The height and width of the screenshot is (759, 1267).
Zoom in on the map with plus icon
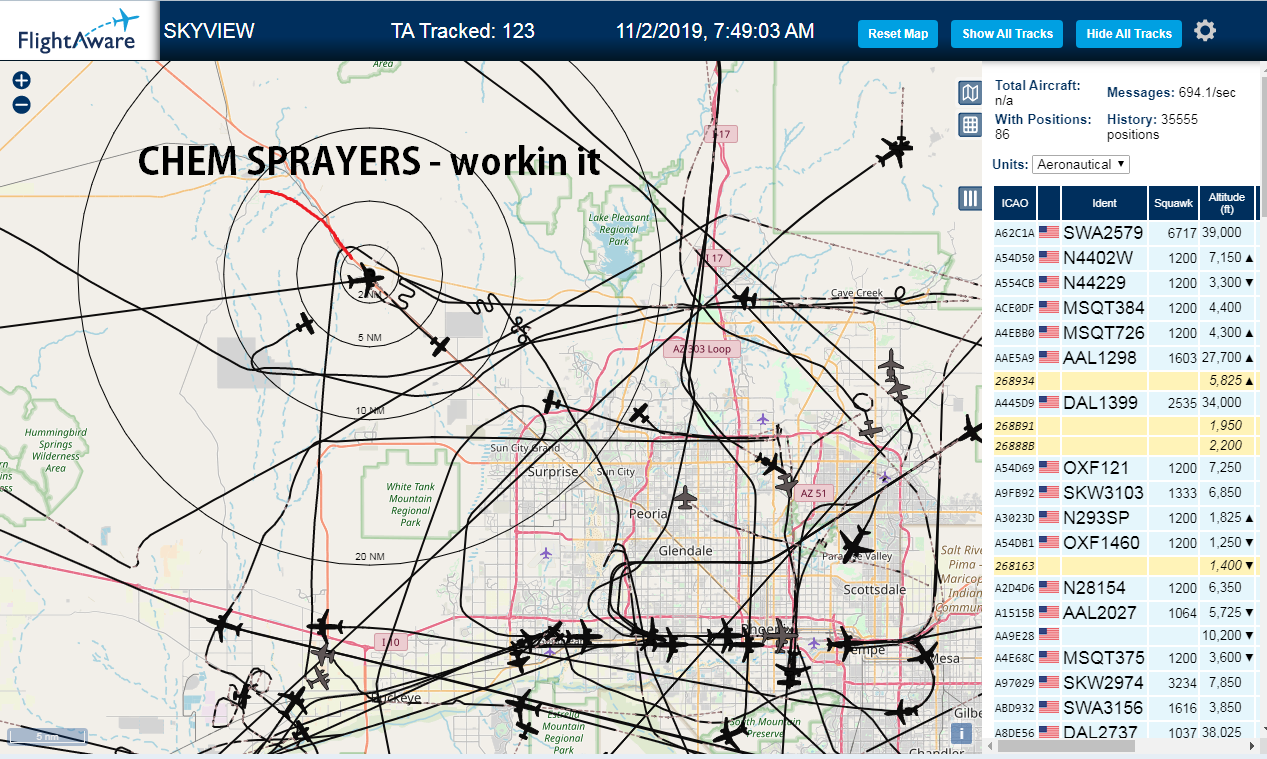point(21,80)
